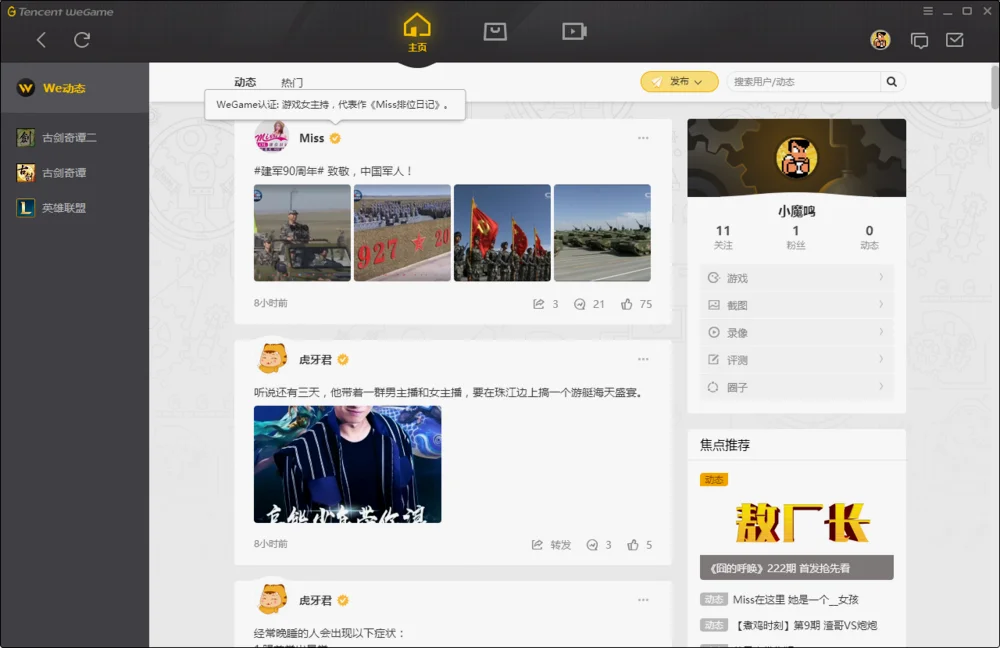
Task: Click 转发 share on 虎牙君 post
Action: click(x=552, y=545)
